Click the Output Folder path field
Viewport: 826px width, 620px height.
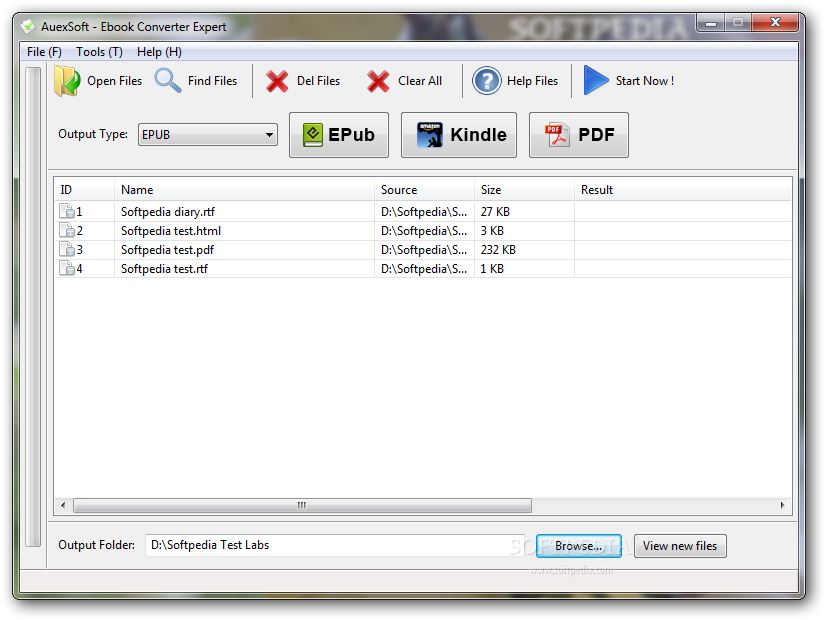coord(335,545)
